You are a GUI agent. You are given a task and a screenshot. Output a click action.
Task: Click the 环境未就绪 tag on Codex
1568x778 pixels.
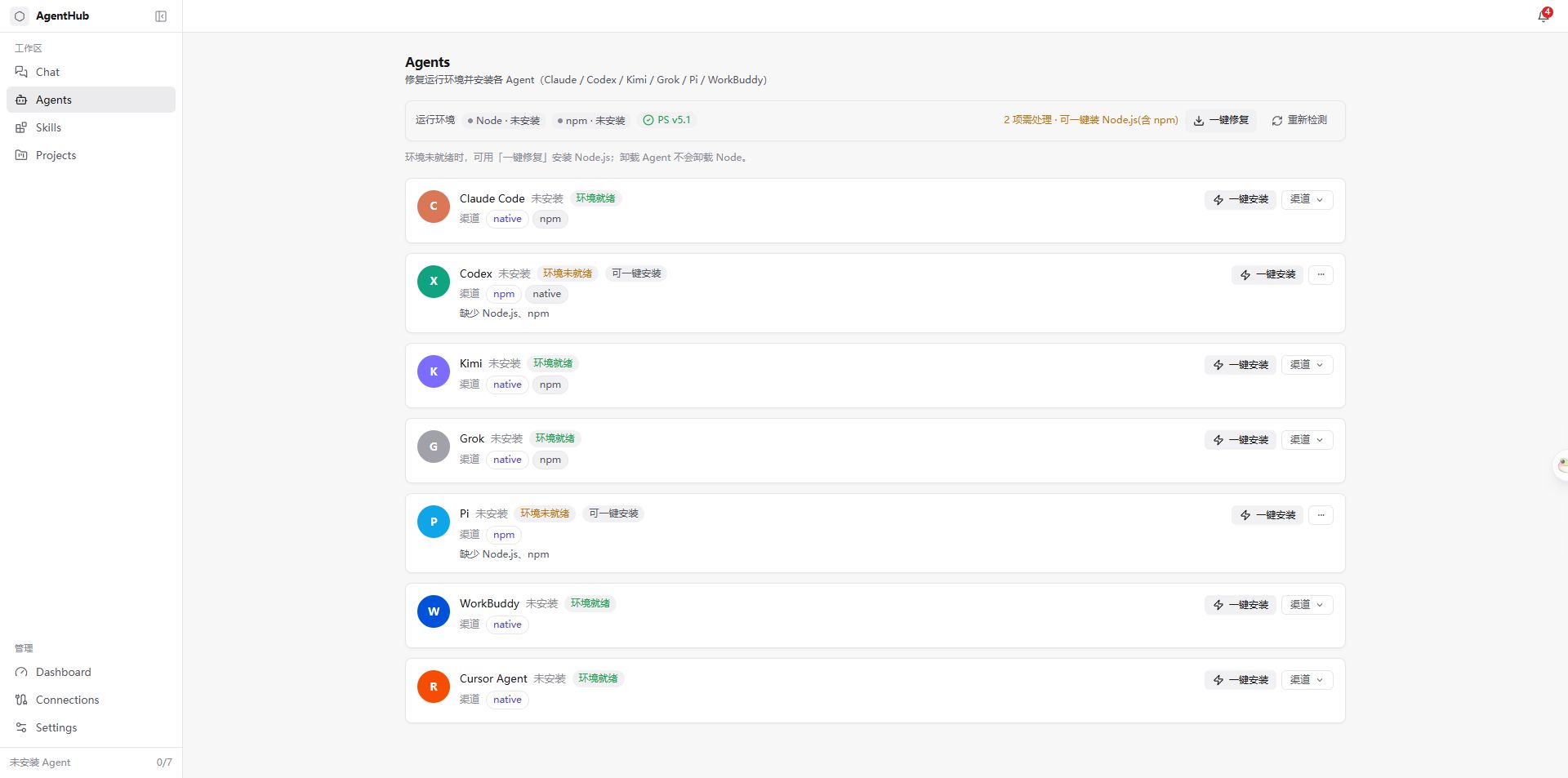click(568, 273)
